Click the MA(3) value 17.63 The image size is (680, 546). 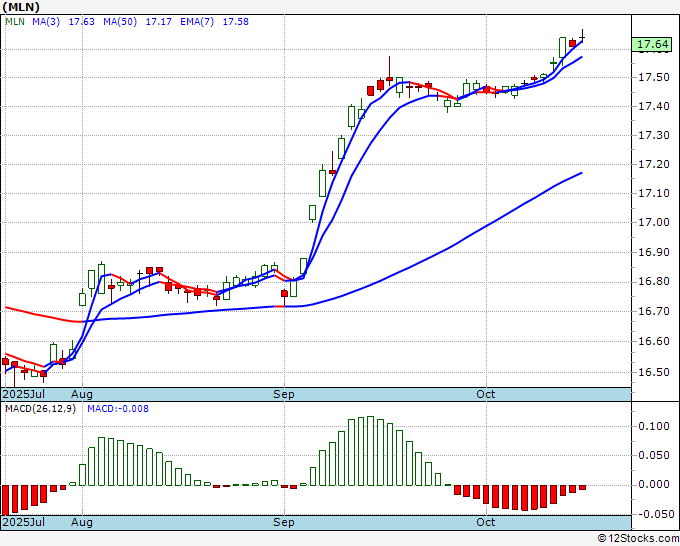(x=82, y=22)
